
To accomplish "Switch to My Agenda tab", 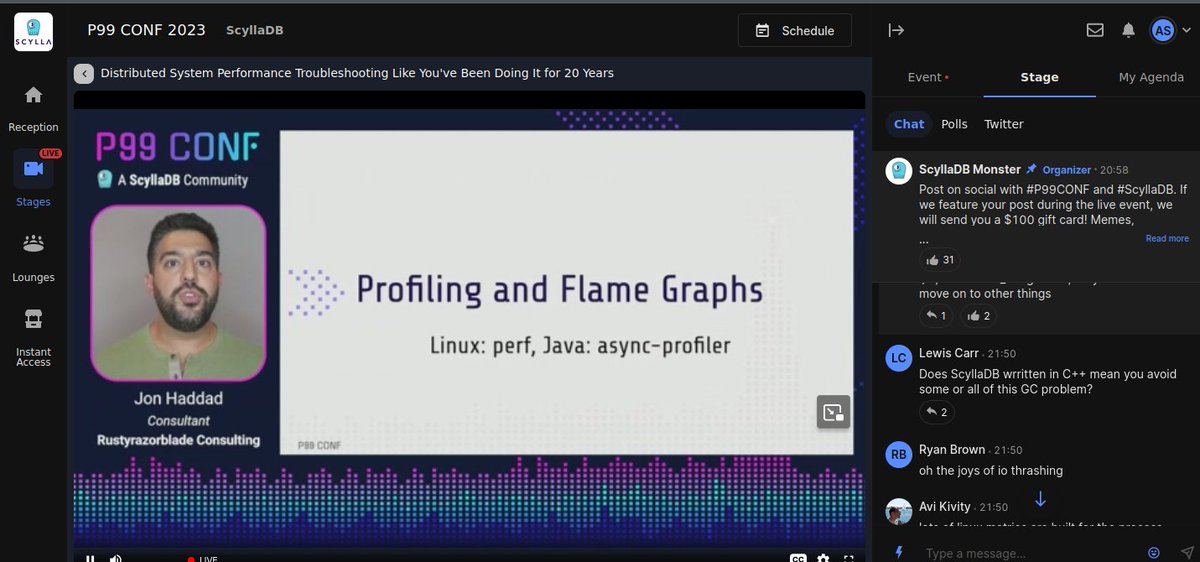I will (1150, 77).
